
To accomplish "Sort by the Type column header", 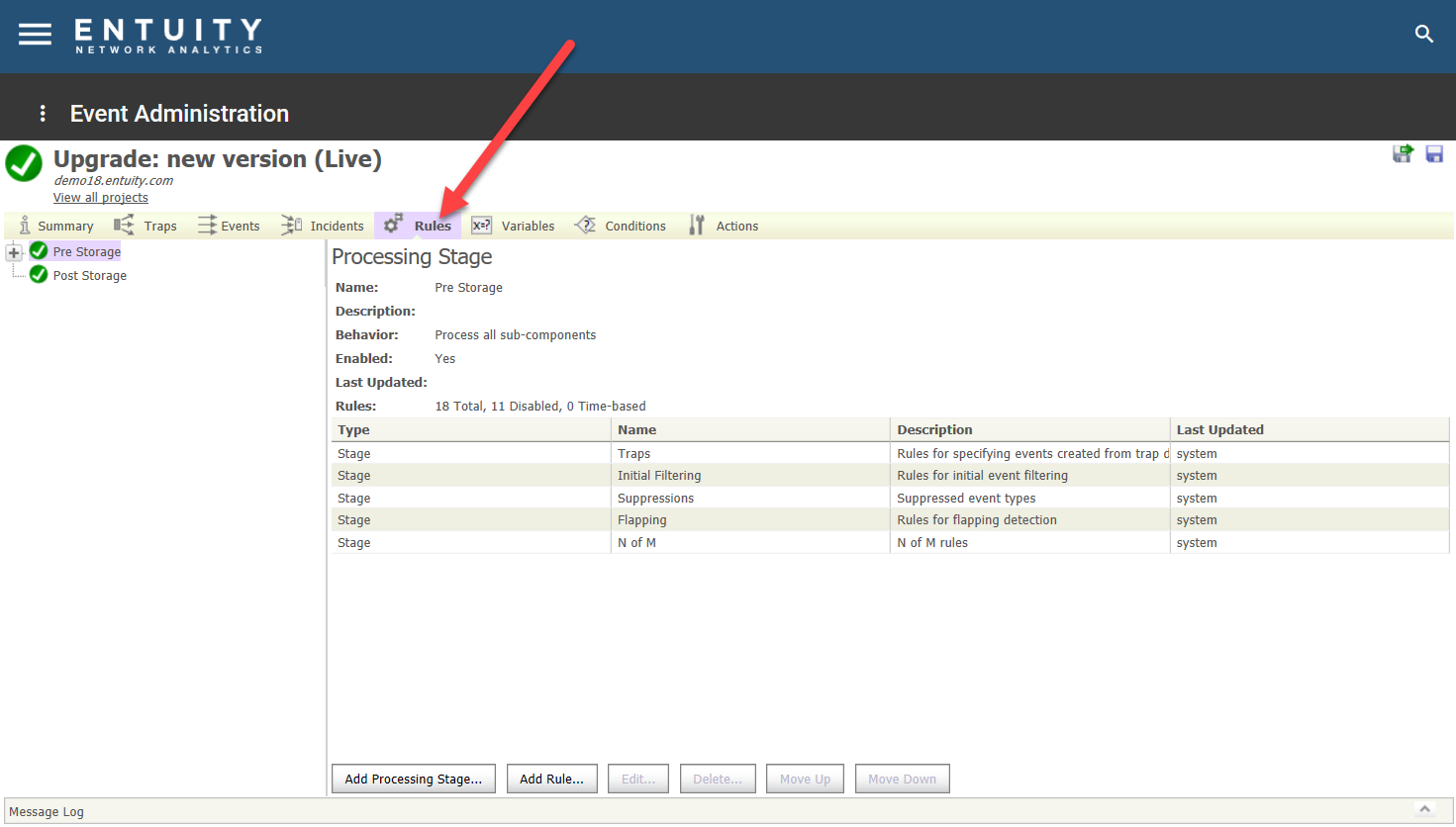I will click(471, 430).
